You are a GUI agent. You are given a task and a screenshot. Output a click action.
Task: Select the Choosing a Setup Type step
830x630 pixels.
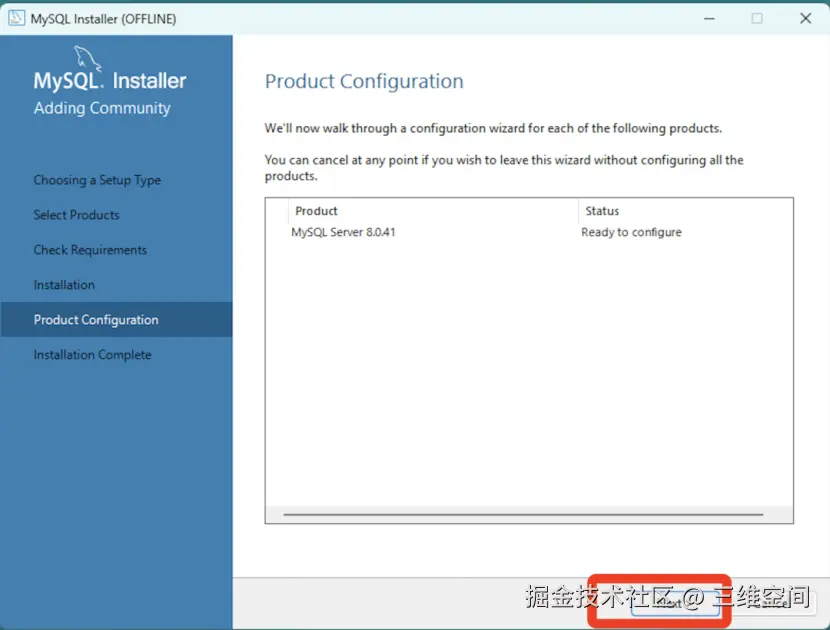pos(97,180)
